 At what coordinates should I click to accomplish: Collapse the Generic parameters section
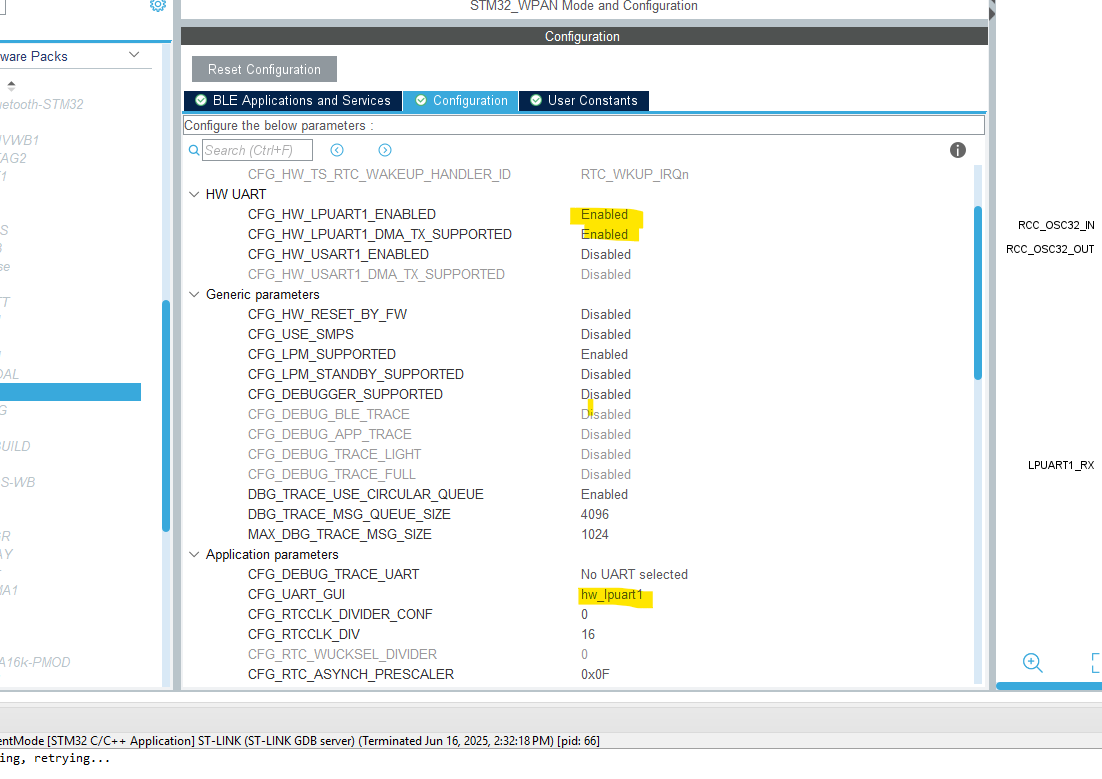(194, 294)
